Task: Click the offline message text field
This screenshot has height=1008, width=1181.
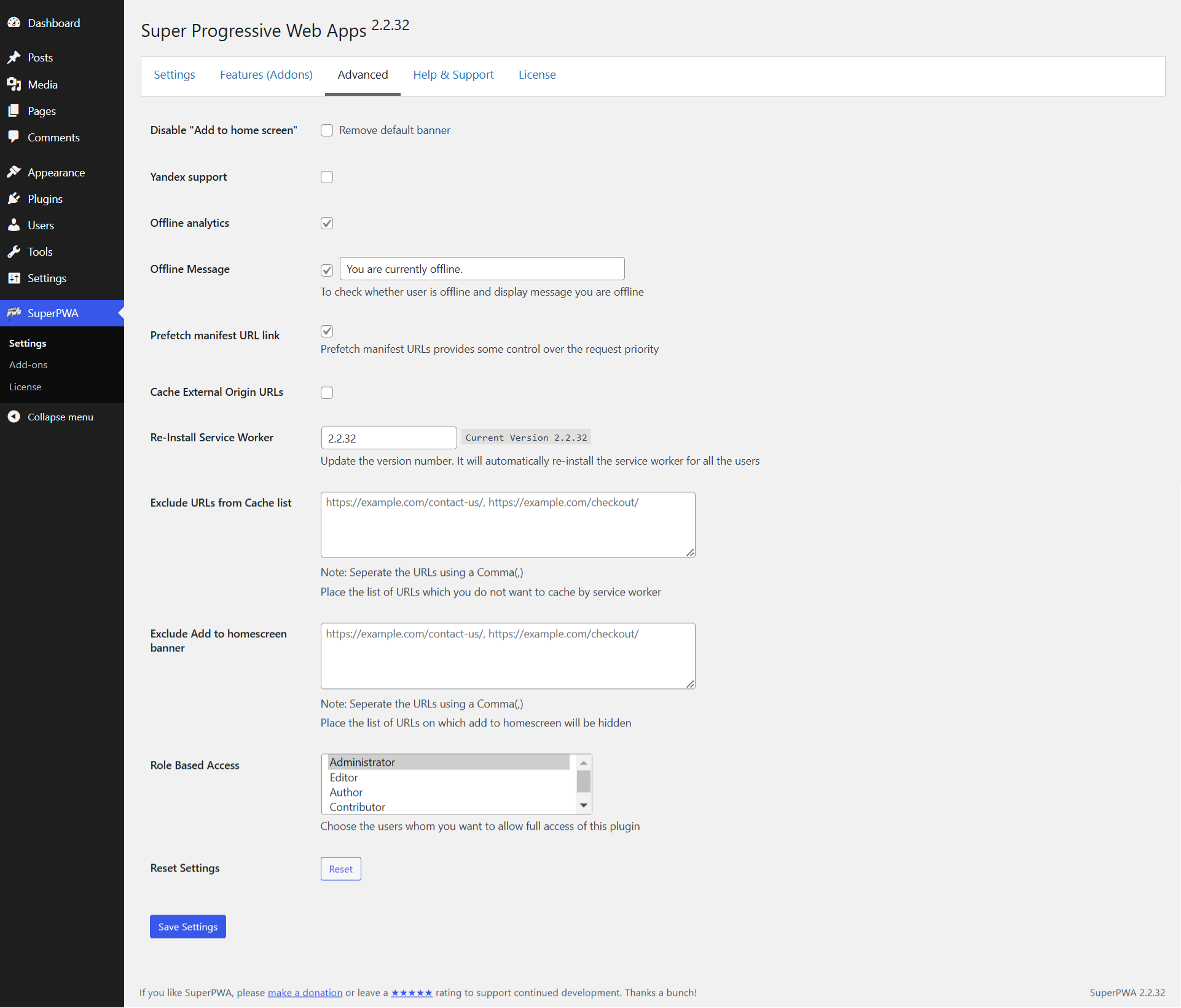Action: click(x=482, y=269)
